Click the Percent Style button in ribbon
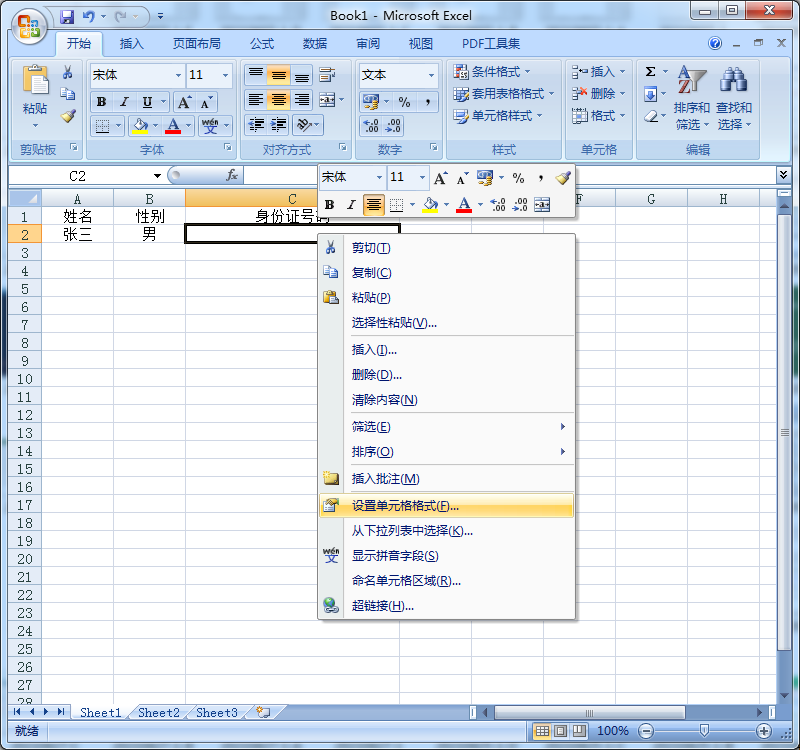Screen dimensions: 800x750 point(405,102)
